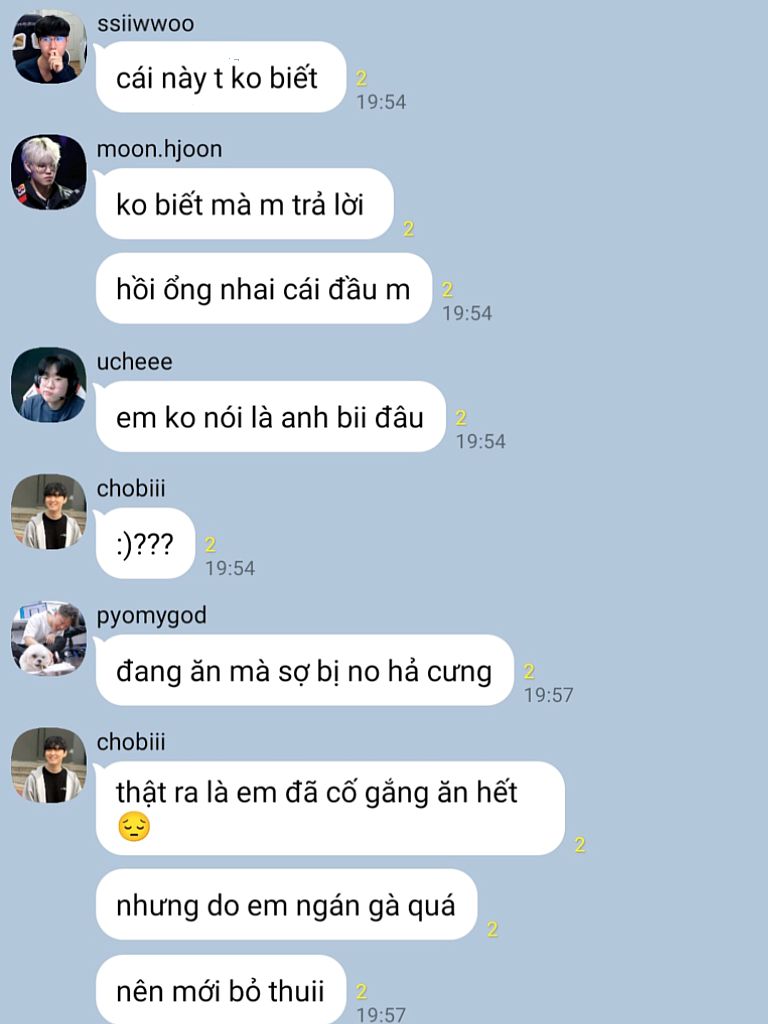Click unread count beside "cái này t ko biết"

pos(361,78)
